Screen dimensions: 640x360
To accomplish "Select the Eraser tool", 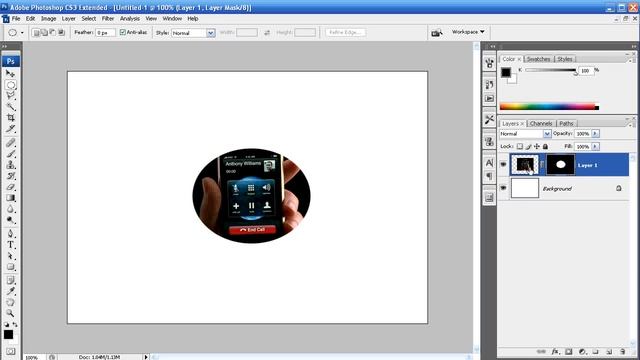I will (x=11, y=187).
